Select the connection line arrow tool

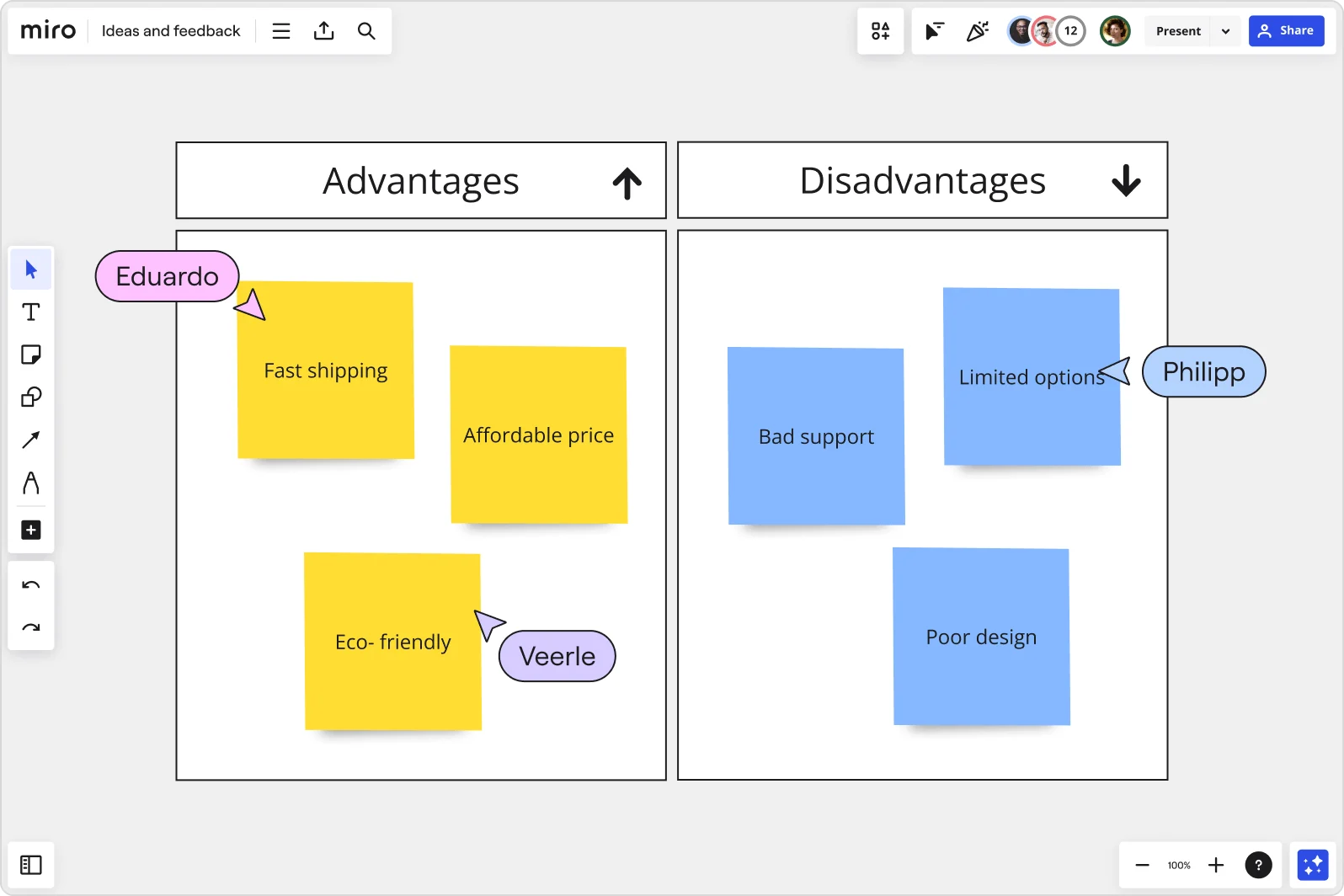point(31,440)
